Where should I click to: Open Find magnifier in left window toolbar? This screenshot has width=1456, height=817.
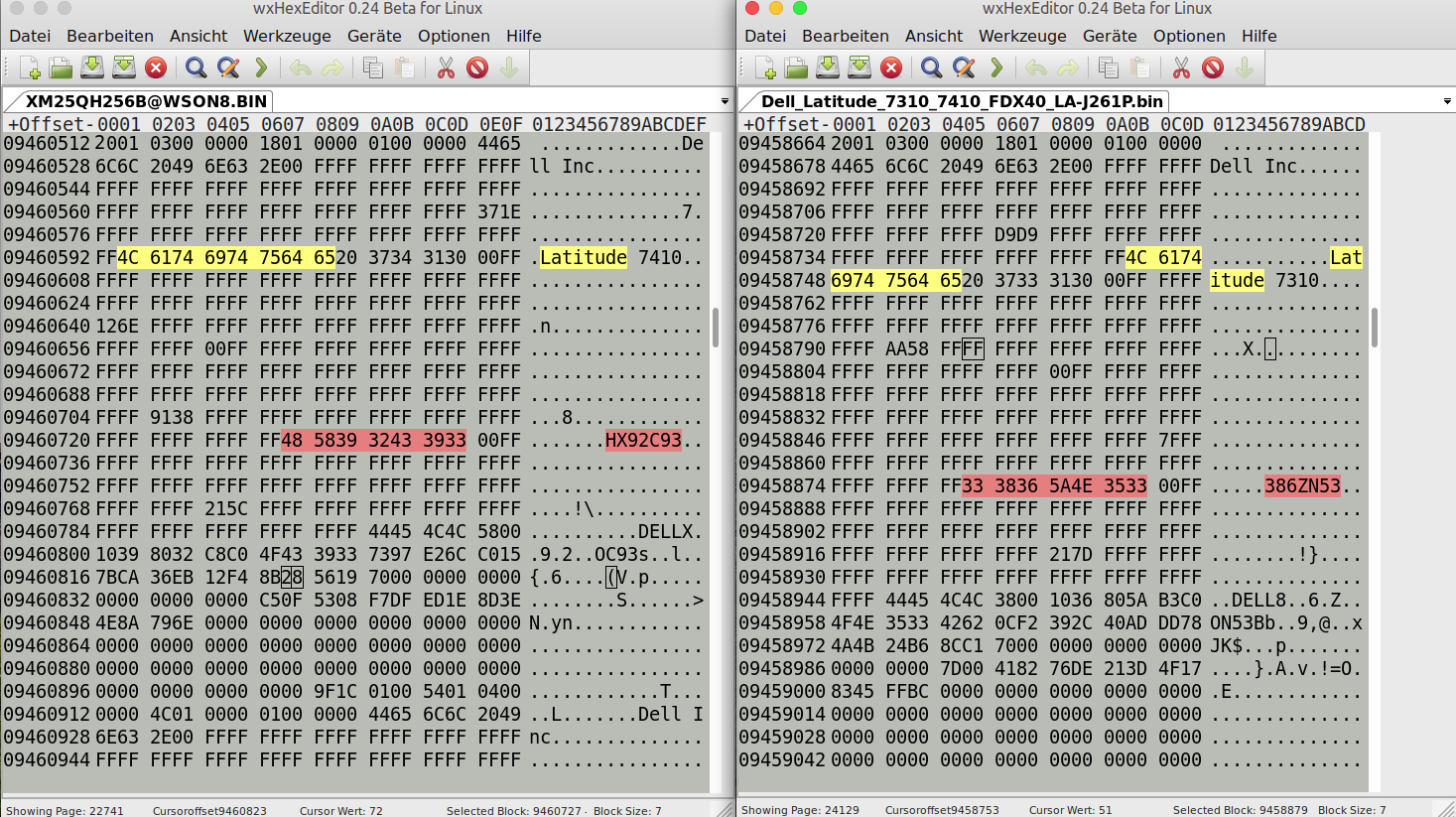point(196,68)
